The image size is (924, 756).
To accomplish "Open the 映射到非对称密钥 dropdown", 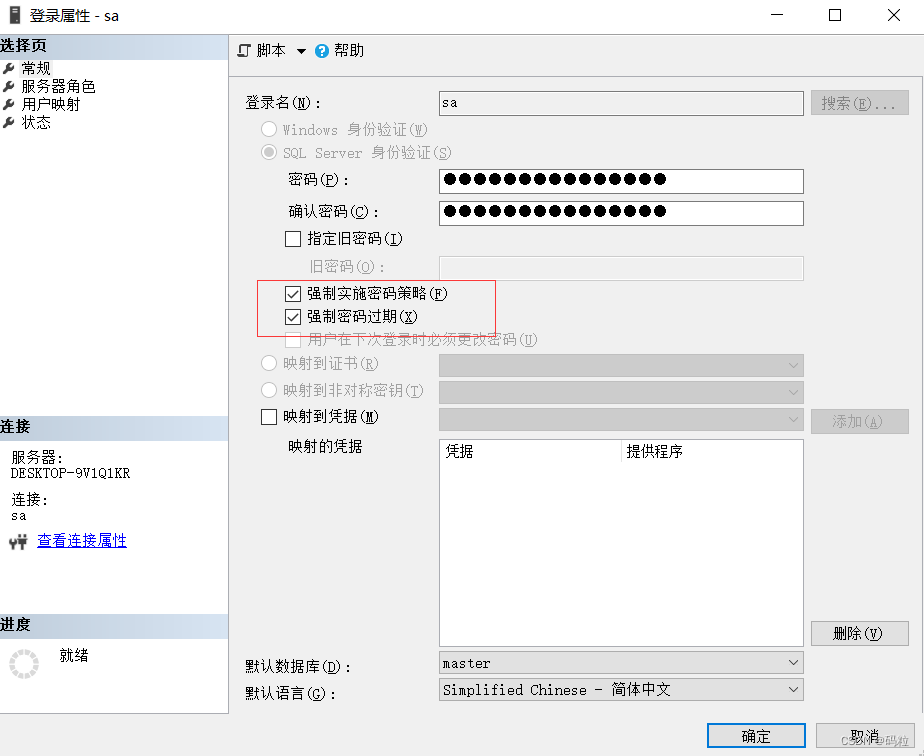I will [621, 392].
